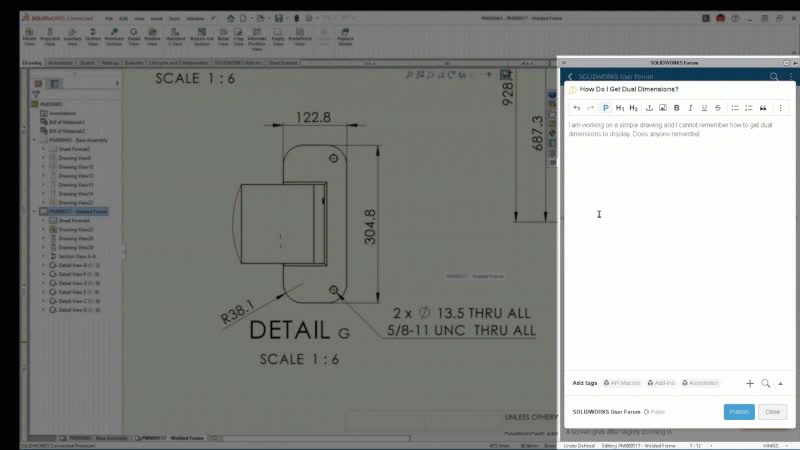Viewport: 800px width, 450px height.
Task: Switch to the Annotation tab
Action: (x=60, y=63)
